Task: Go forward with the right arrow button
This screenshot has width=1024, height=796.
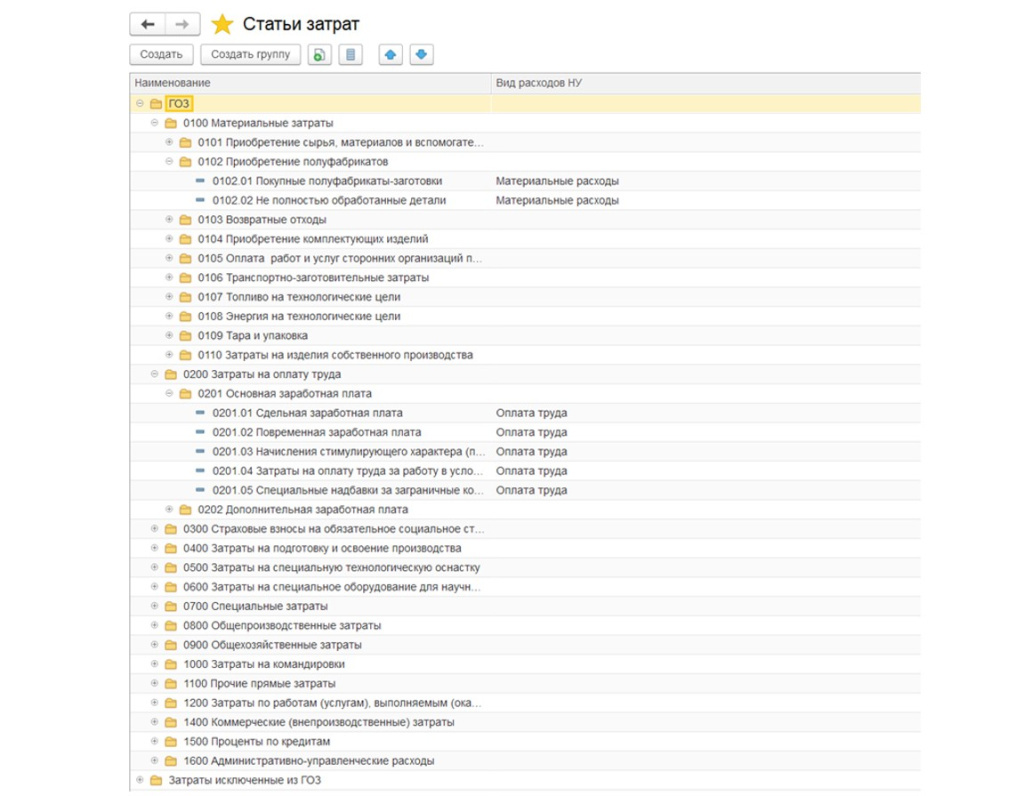Action: pyautogui.click(x=182, y=24)
